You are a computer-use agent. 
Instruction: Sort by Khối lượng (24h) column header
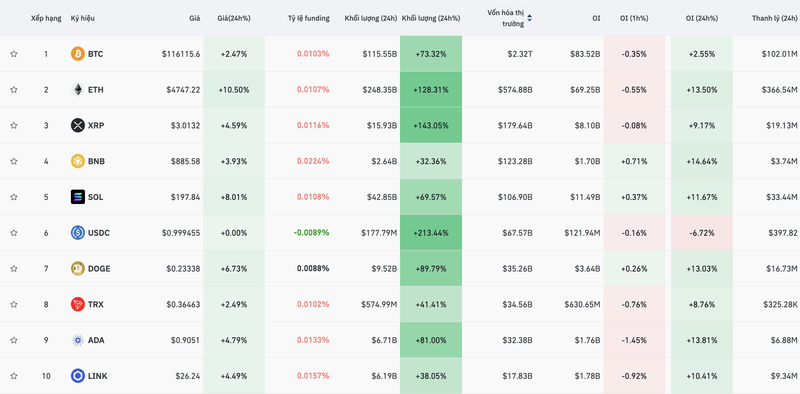point(370,18)
